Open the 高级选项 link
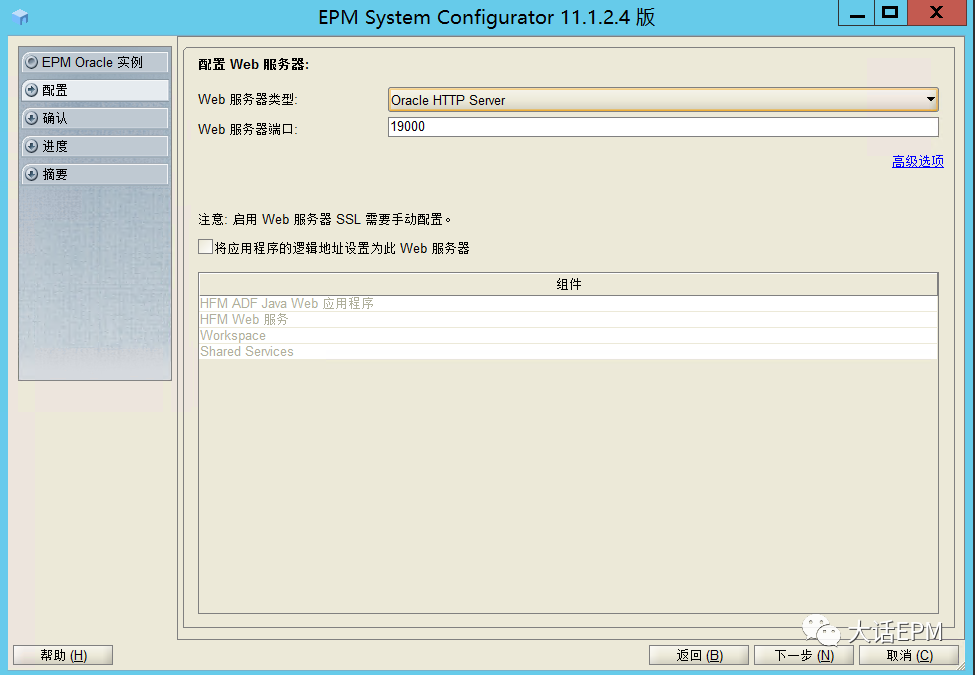This screenshot has height=675, width=975. (918, 161)
